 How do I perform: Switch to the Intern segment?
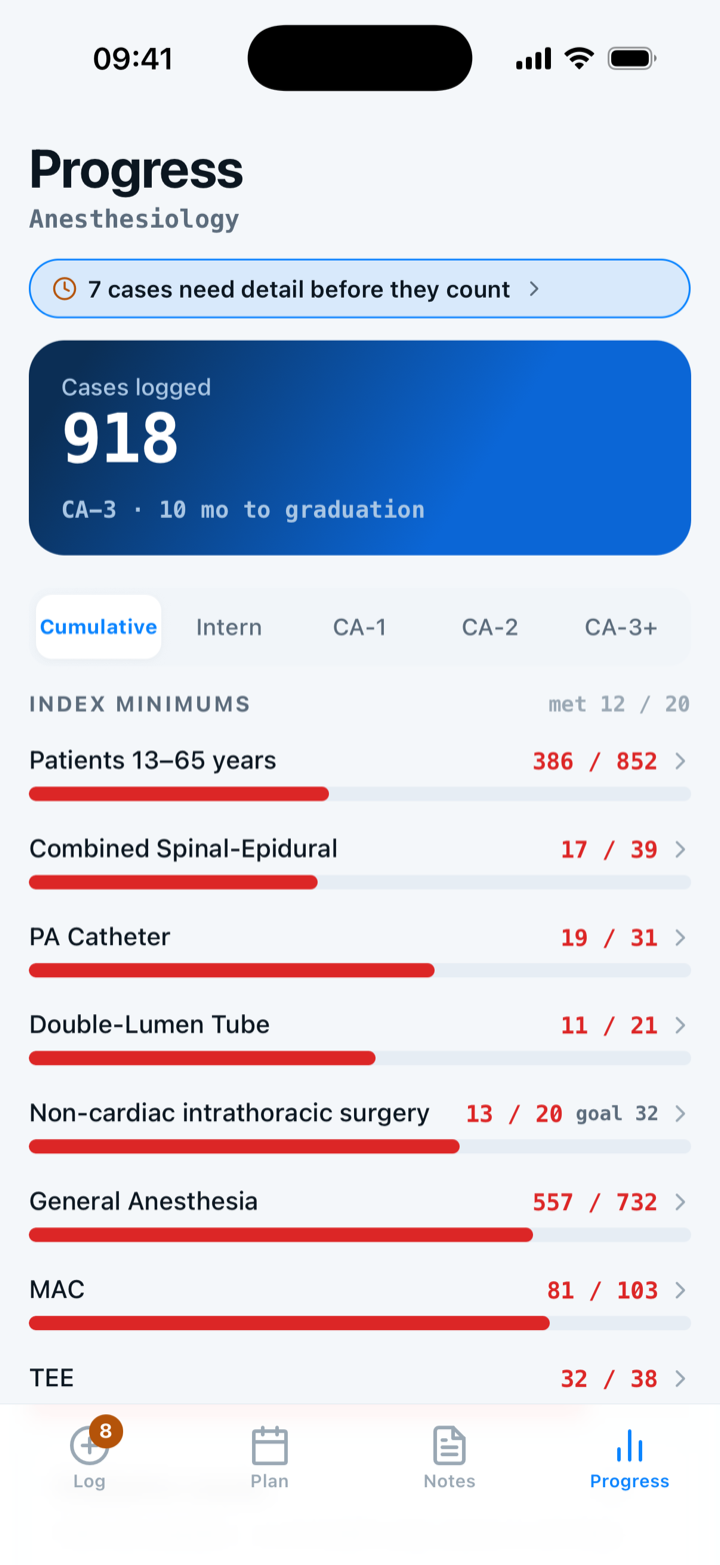pyautogui.click(x=229, y=627)
